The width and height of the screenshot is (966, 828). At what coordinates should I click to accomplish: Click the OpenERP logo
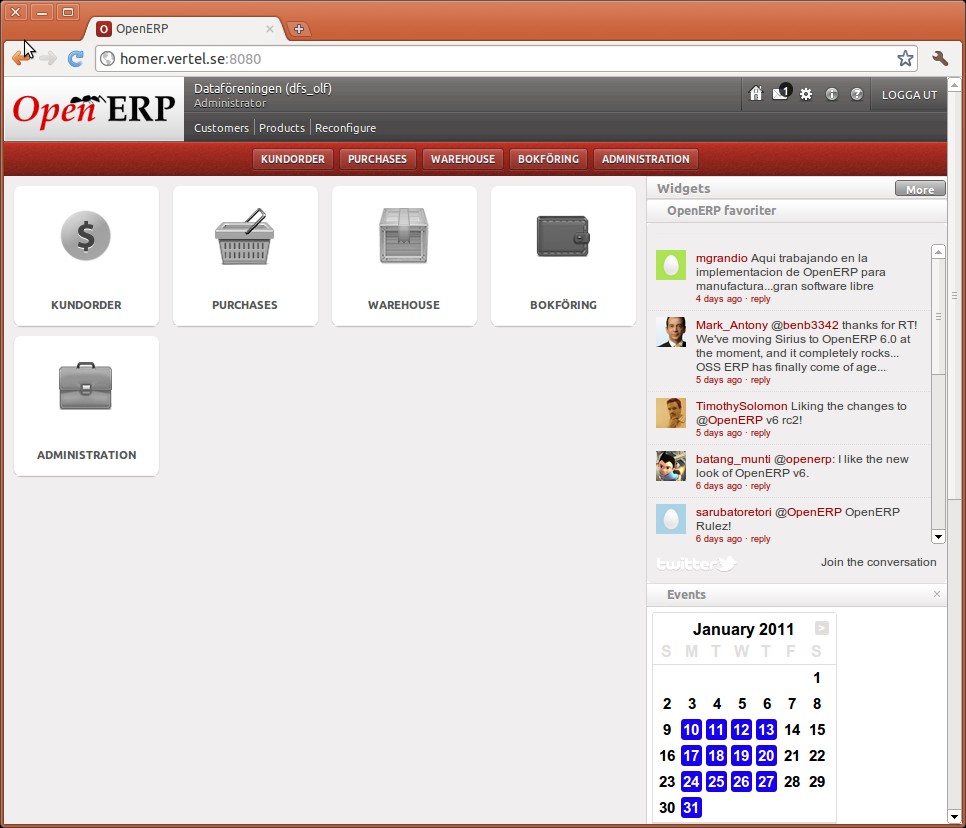(x=94, y=109)
